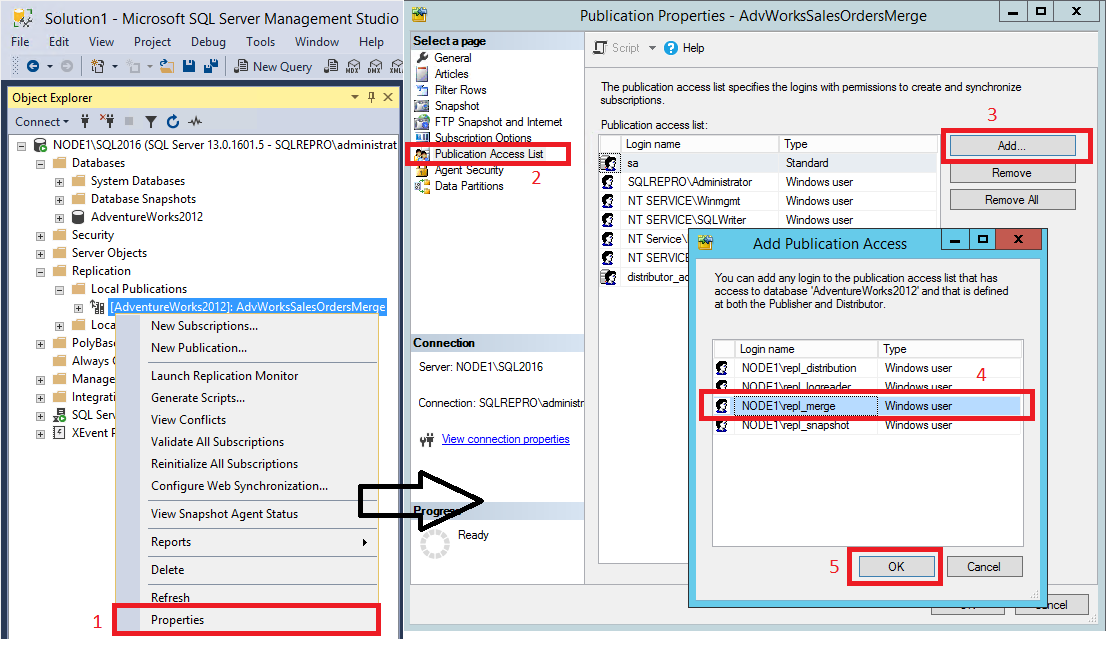Screen dimensions: 1112x645
Task: Open the New Query toolbar icon
Action: click(273, 66)
